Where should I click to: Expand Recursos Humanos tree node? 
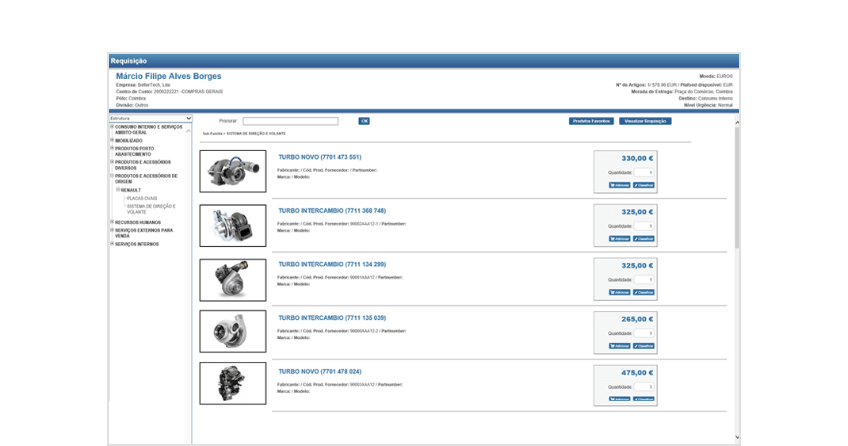[112, 222]
